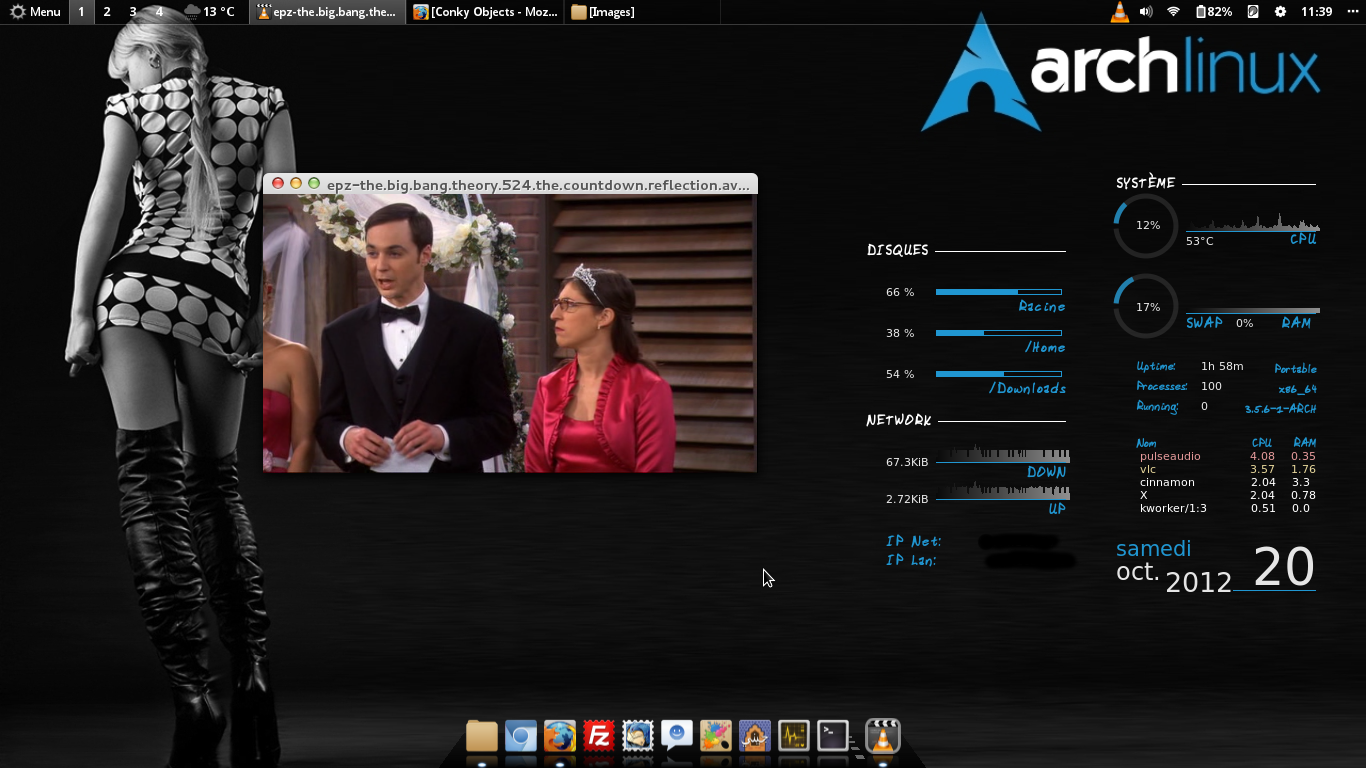Open the Wi-Fi network applet
This screenshot has height=768, width=1366.
(1173, 12)
